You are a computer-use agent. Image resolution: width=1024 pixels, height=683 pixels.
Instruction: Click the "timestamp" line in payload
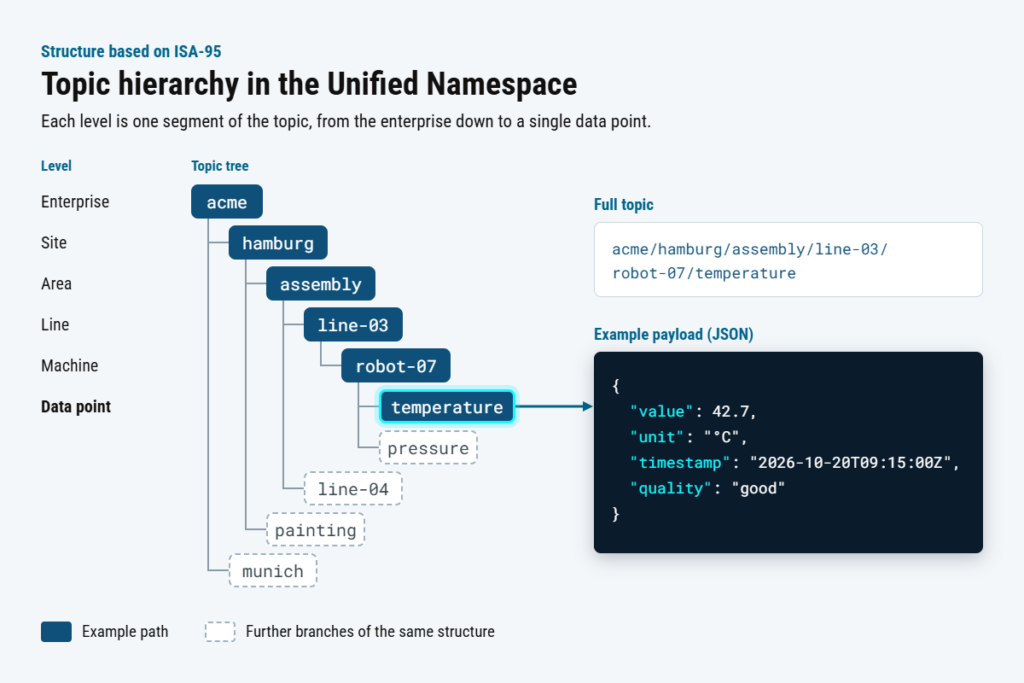pos(794,462)
